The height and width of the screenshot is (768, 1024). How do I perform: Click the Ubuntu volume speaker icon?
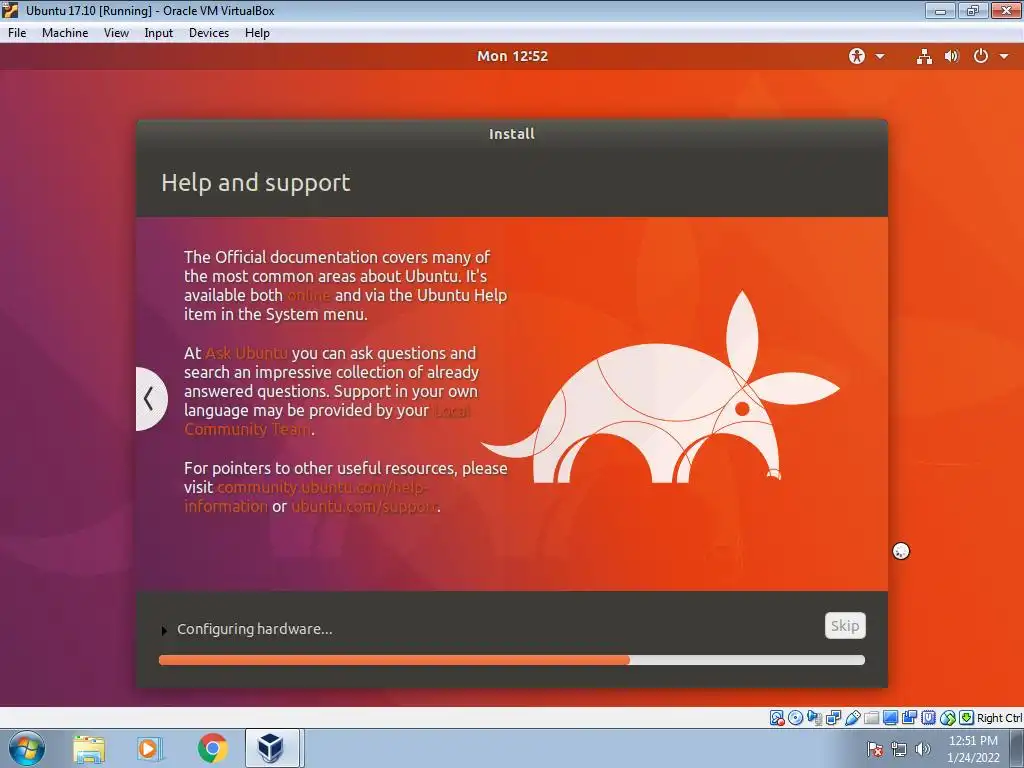point(952,56)
